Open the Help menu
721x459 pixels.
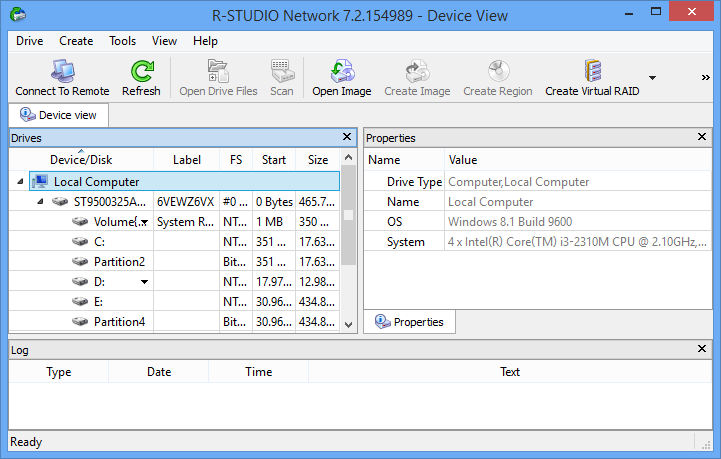pos(205,41)
